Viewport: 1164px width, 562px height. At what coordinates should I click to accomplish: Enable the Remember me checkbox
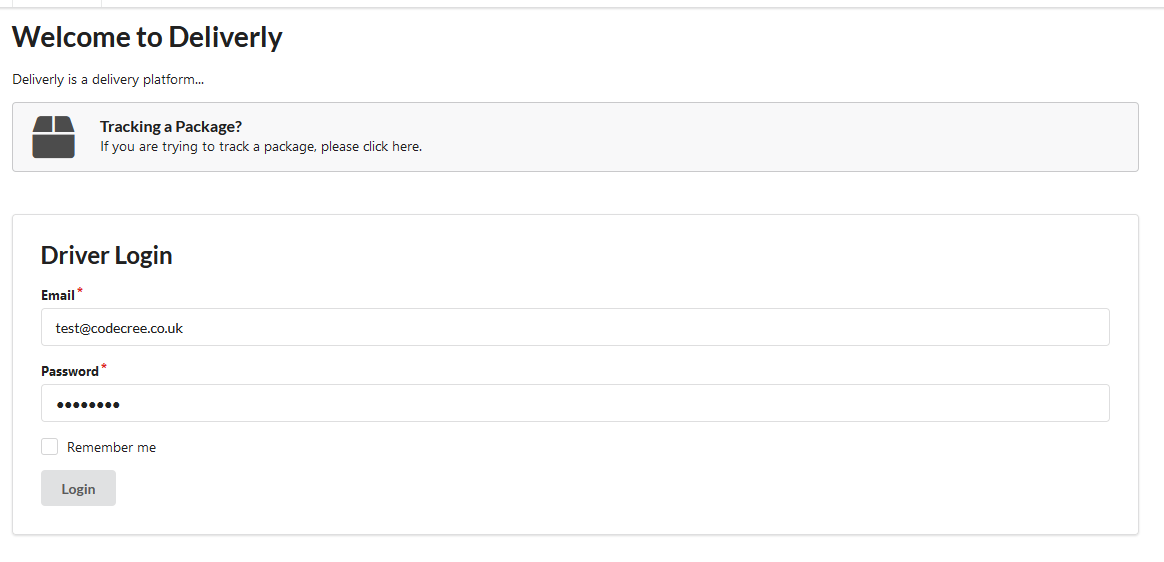tap(50, 447)
